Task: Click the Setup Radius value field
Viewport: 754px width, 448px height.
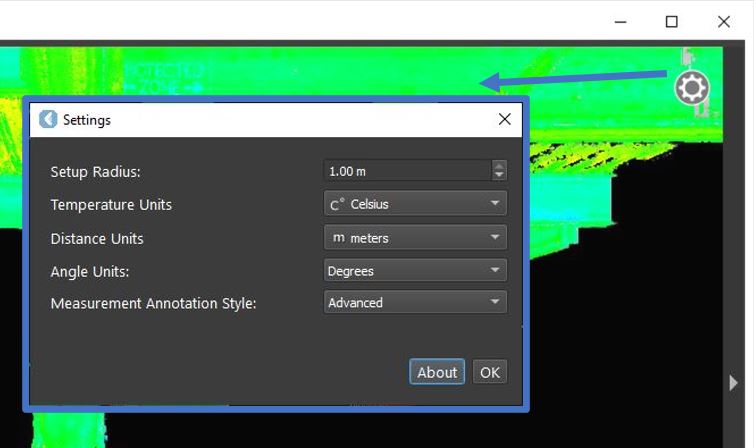Action: 407,171
